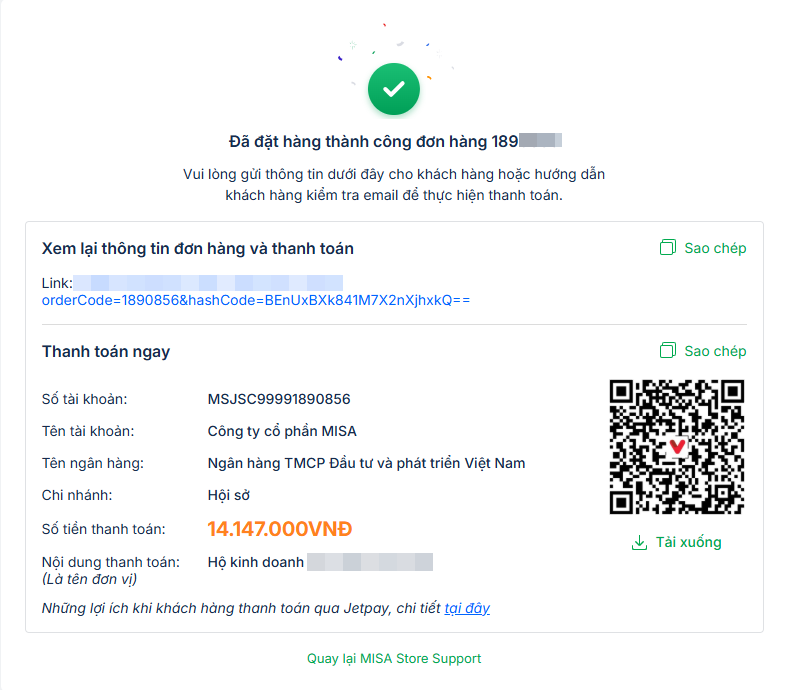785x690 pixels.
Task: Click the Thanh toán ngay section heading
Action: [x=106, y=351]
